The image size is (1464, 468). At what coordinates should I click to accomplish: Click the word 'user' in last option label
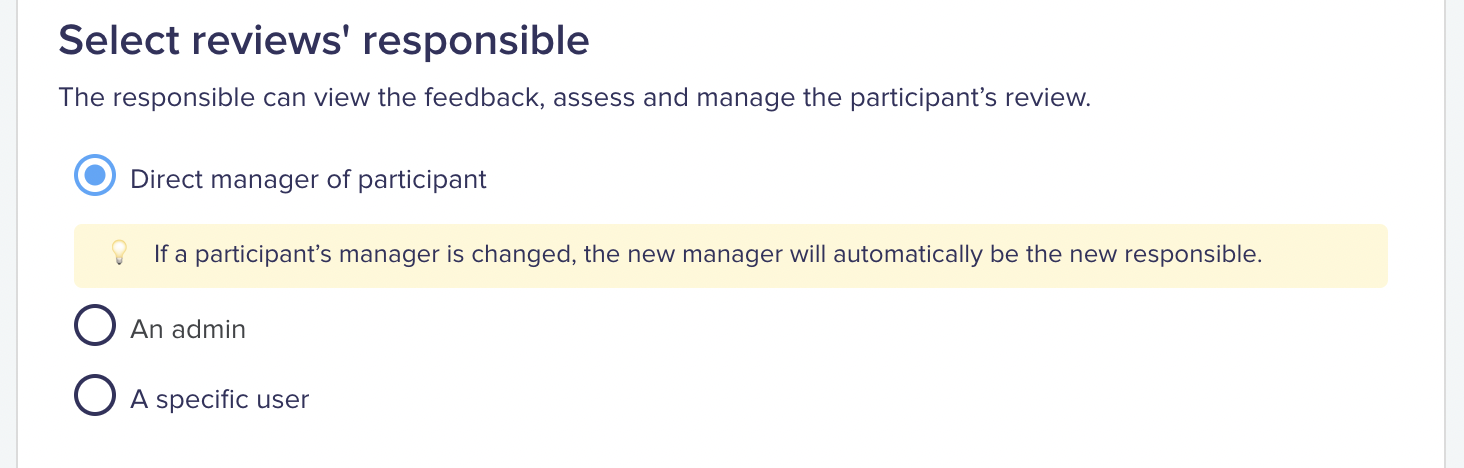pyautogui.click(x=284, y=400)
